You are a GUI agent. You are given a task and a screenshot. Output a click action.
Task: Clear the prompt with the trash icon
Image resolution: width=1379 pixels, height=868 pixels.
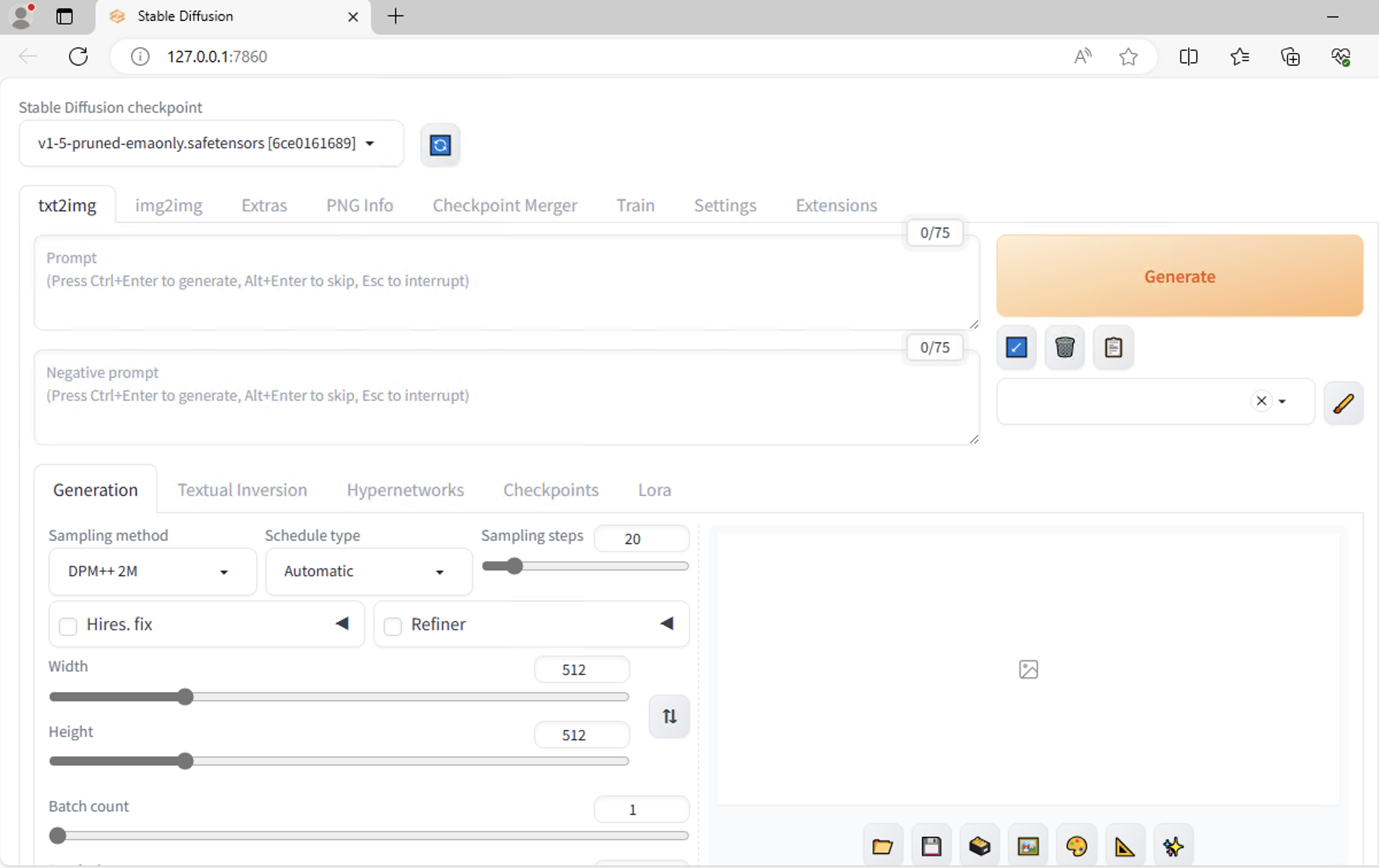coord(1064,347)
